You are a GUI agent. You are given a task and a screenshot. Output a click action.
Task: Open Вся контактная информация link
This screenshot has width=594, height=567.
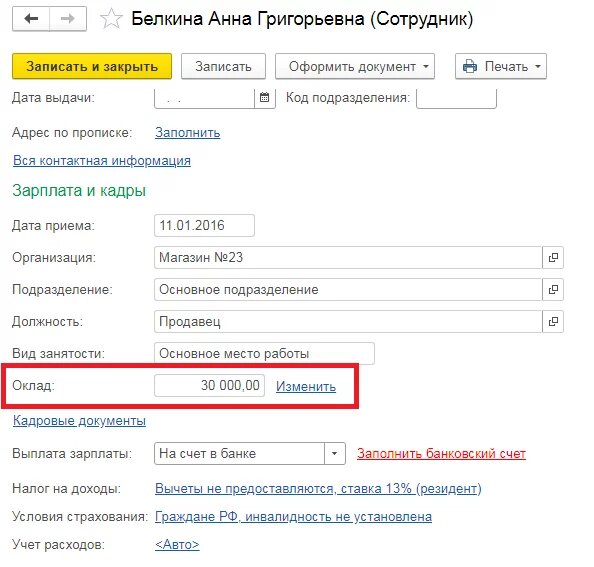(x=102, y=161)
